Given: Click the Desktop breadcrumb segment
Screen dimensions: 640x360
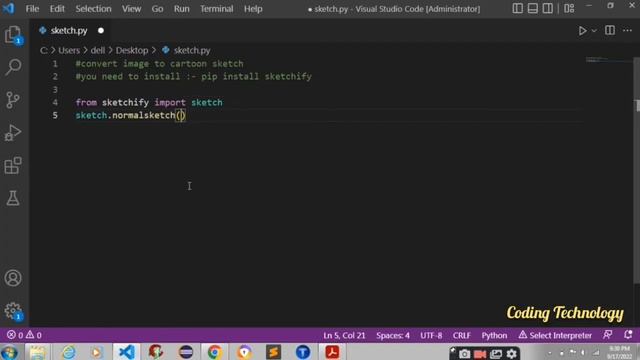Looking at the screenshot, I should tap(132, 50).
